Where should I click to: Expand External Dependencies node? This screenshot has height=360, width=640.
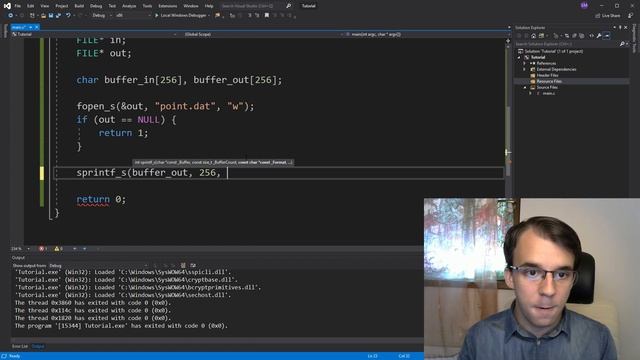(x=524, y=69)
